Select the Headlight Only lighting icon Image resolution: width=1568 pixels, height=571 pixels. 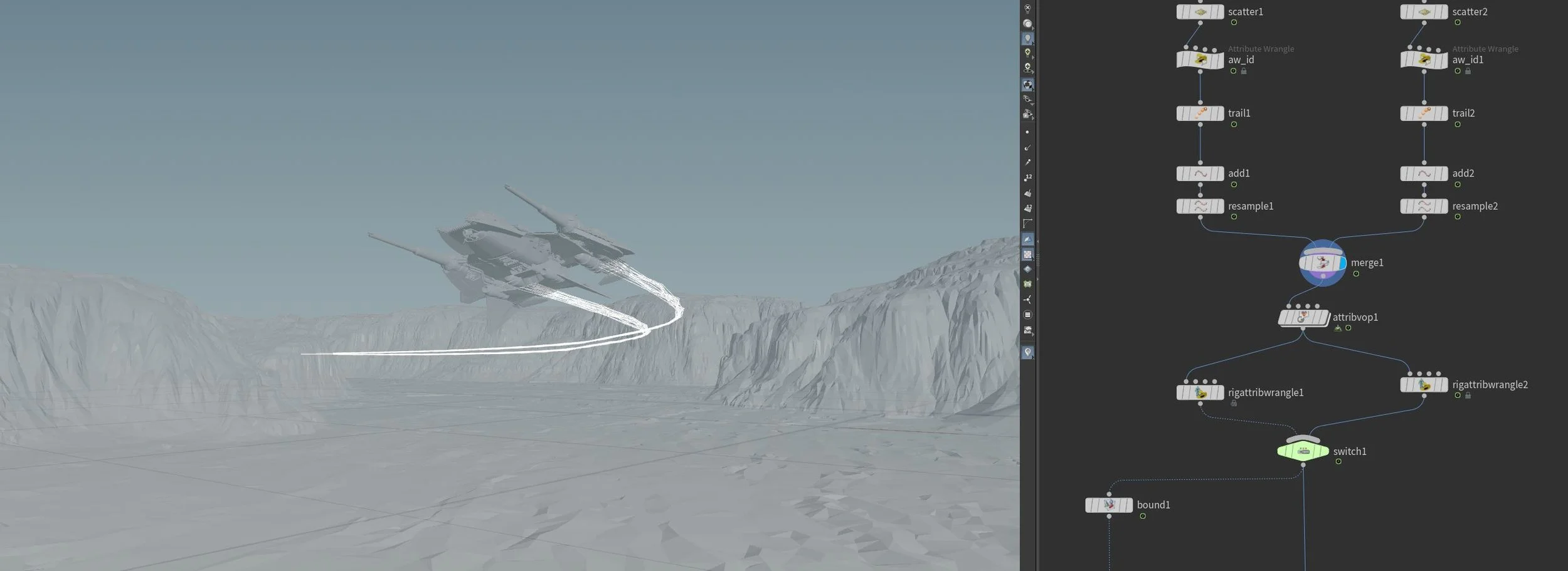(x=1027, y=24)
